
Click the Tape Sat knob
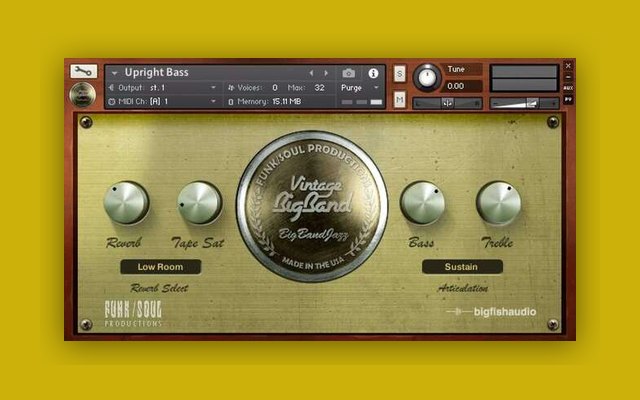click(x=200, y=203)
